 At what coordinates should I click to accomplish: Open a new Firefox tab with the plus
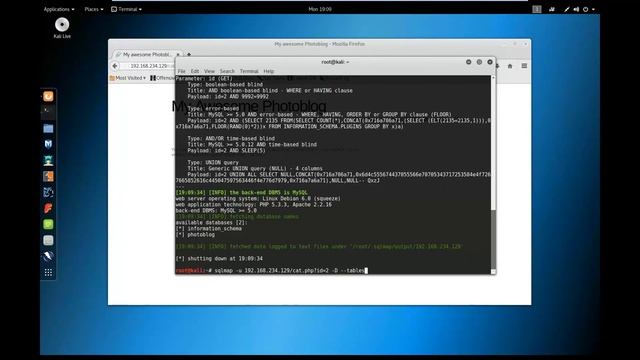[x=189, y=54]
